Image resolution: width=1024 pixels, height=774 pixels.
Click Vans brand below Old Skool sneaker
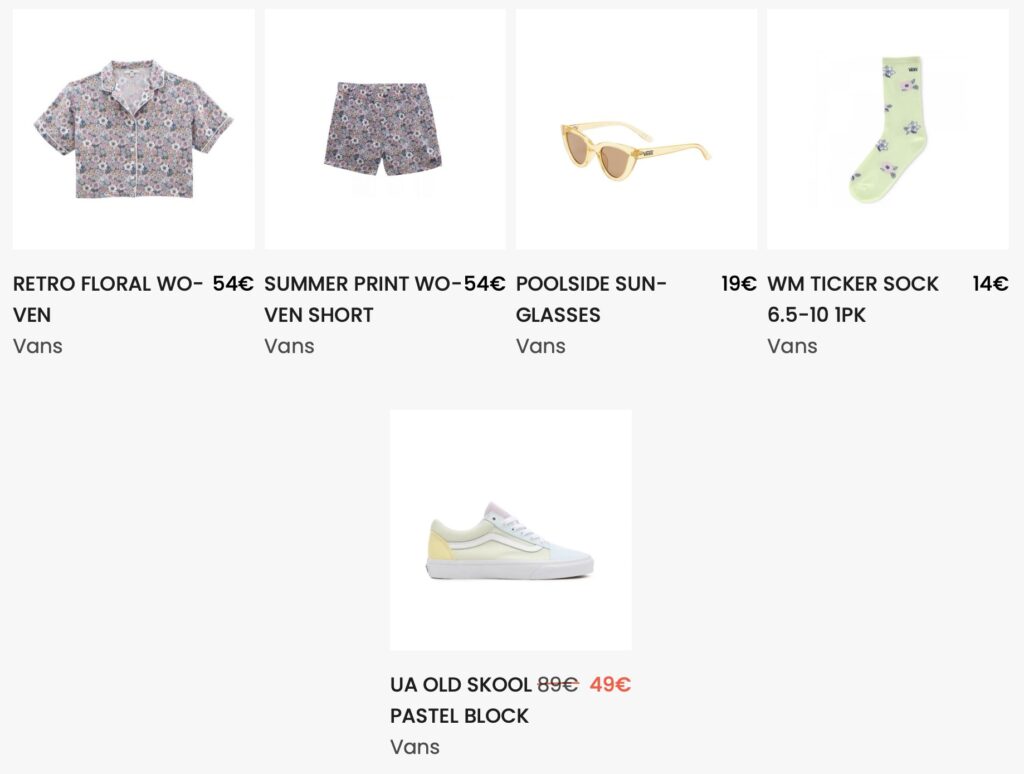click(x=415, y=747)
